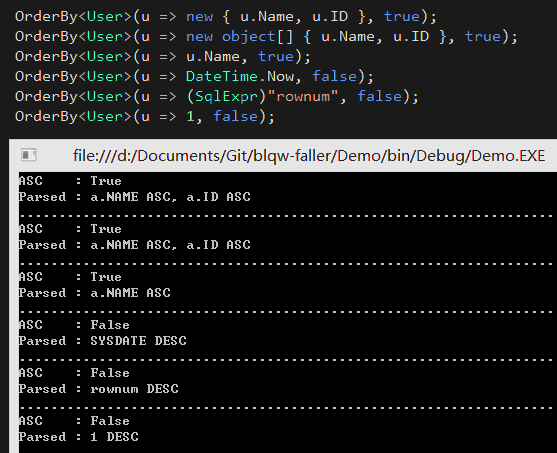The width and height of the screenshot is (557, 453).
Task: Click the Parsed 1 DESC output line
Action: [79, 437]
